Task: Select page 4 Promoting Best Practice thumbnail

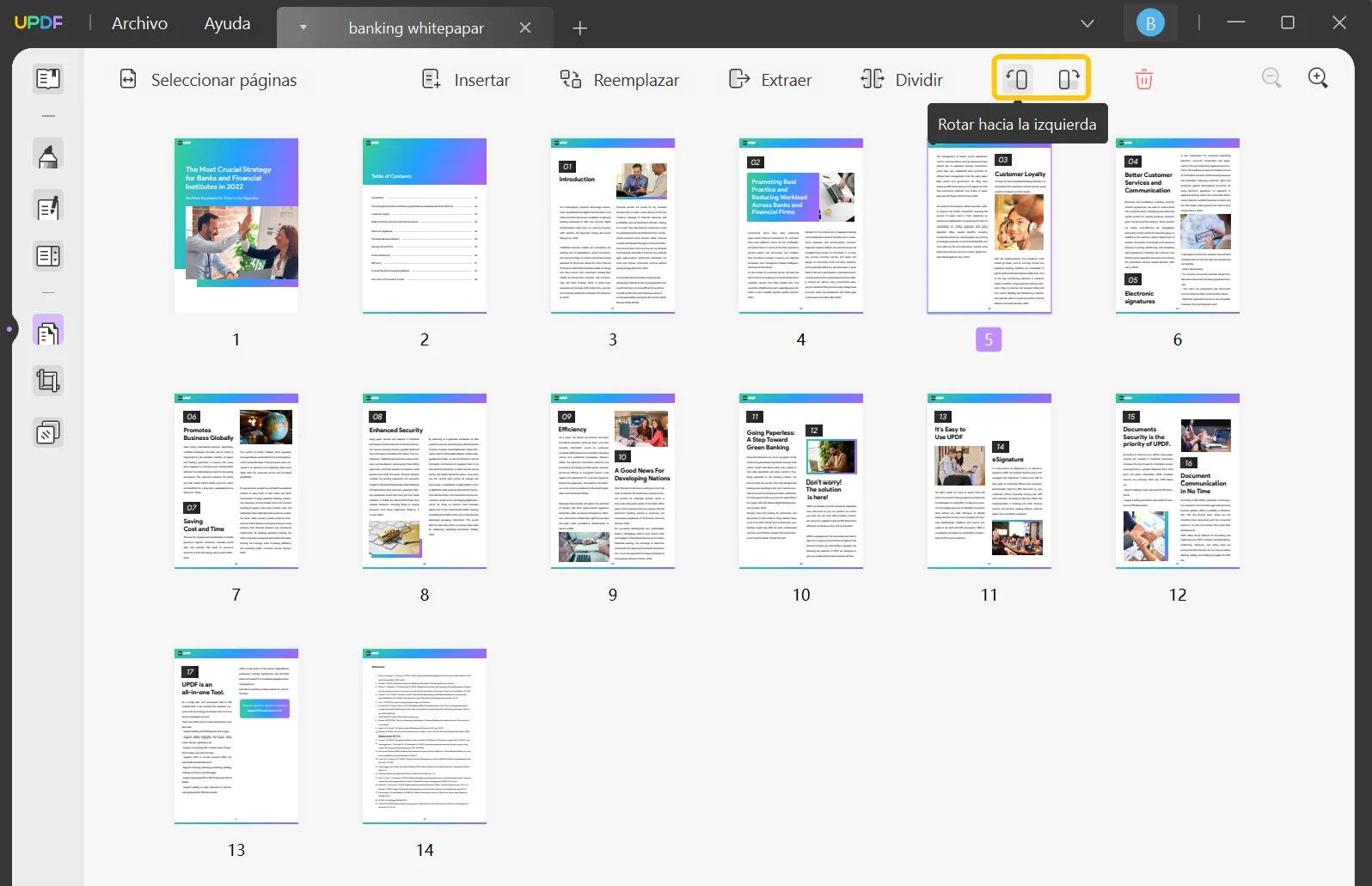Action: pyautogui.click(x=801, y=225)
